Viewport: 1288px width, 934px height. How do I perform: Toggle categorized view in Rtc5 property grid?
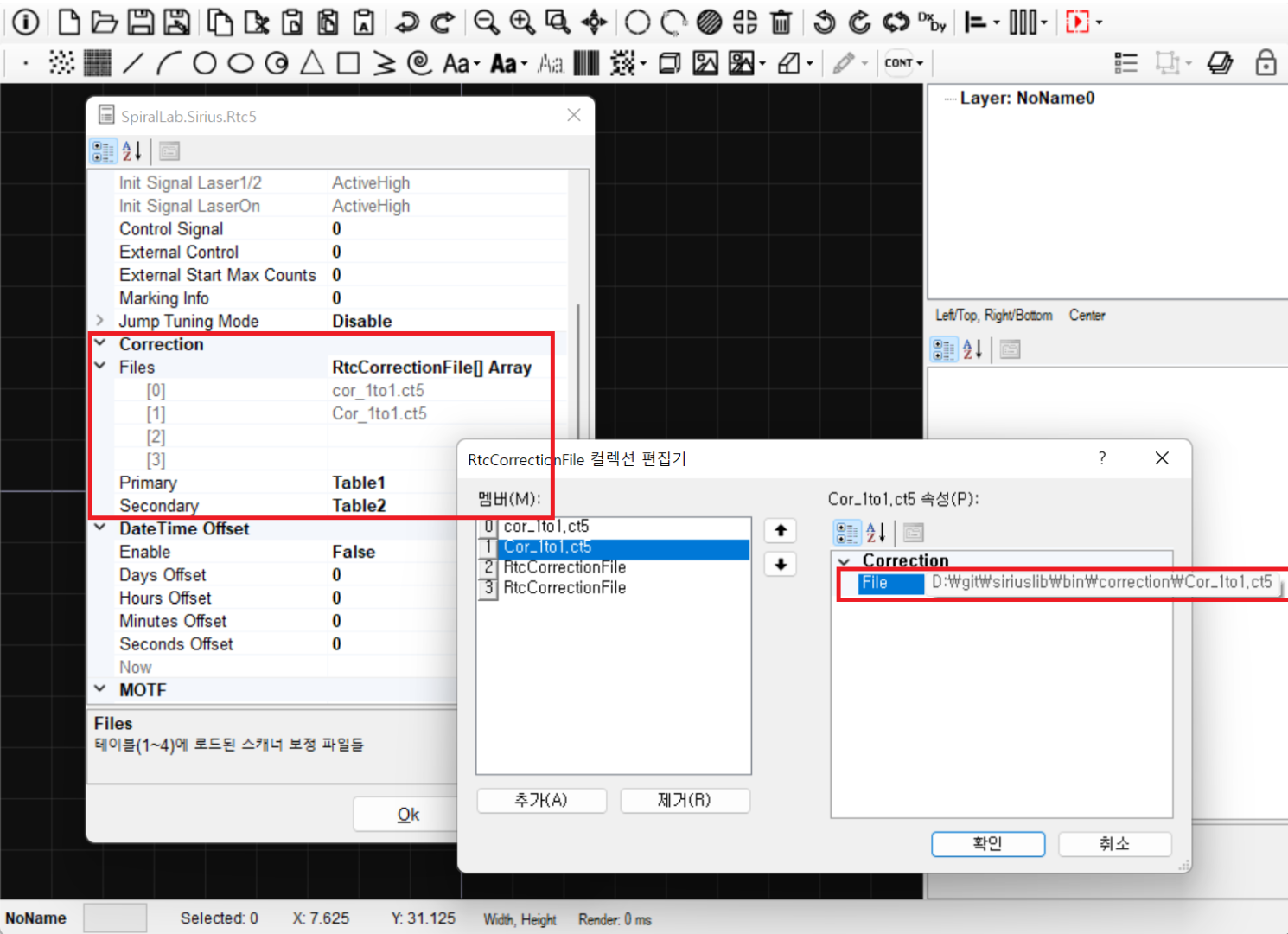click(103, 151)
